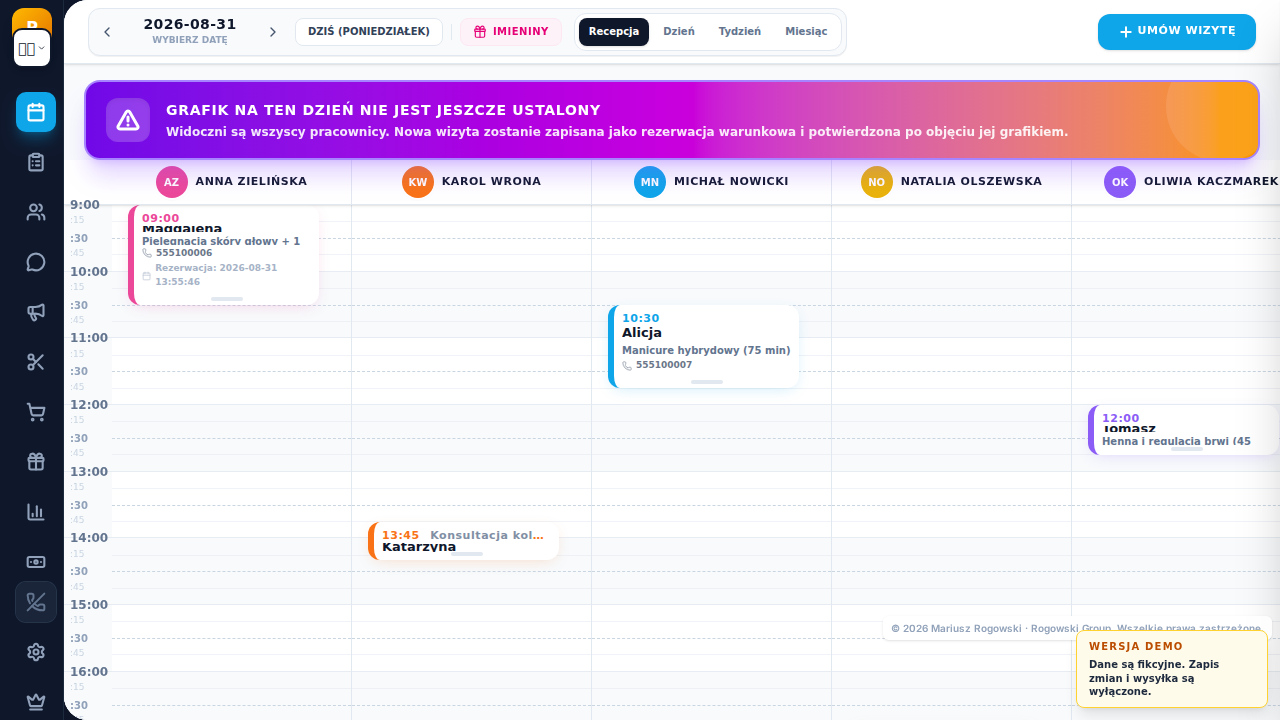Viewport: 1280px width, 720px height.
Task: Click the Imieniny button
Action: point(511,32)
